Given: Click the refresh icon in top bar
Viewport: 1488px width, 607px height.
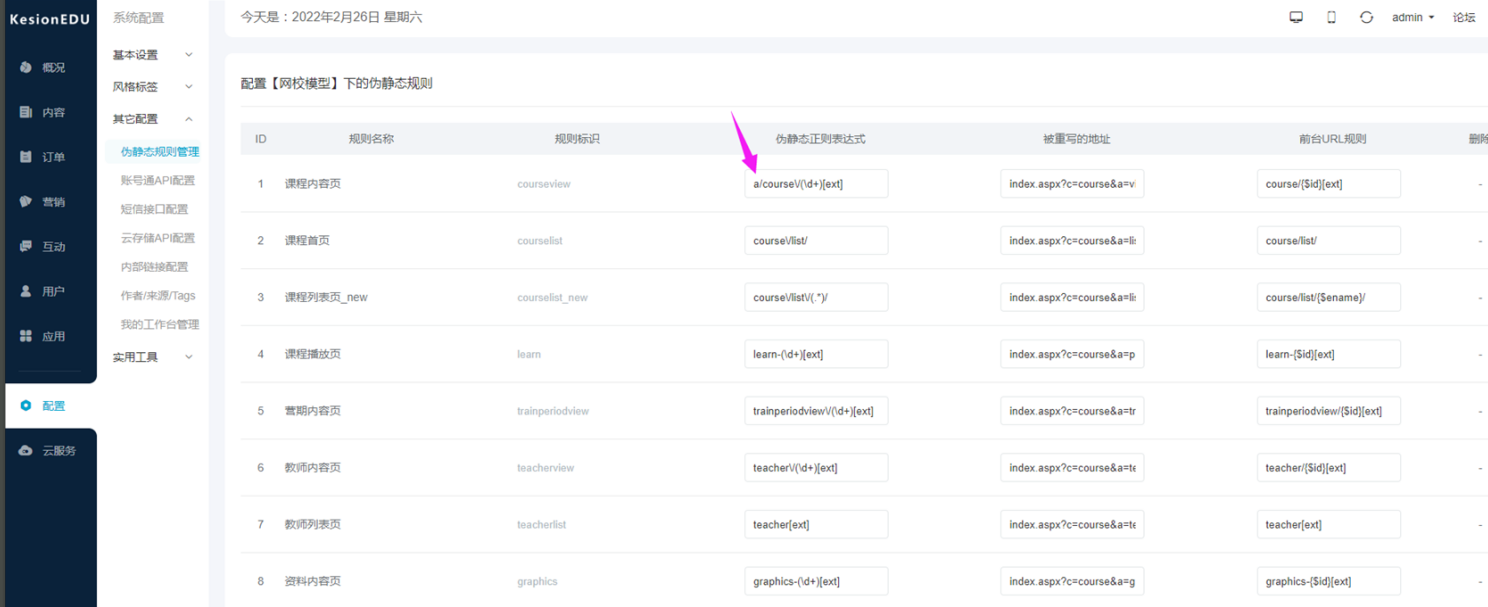Looking at the screenshot, I should (x=1366, y=17).
